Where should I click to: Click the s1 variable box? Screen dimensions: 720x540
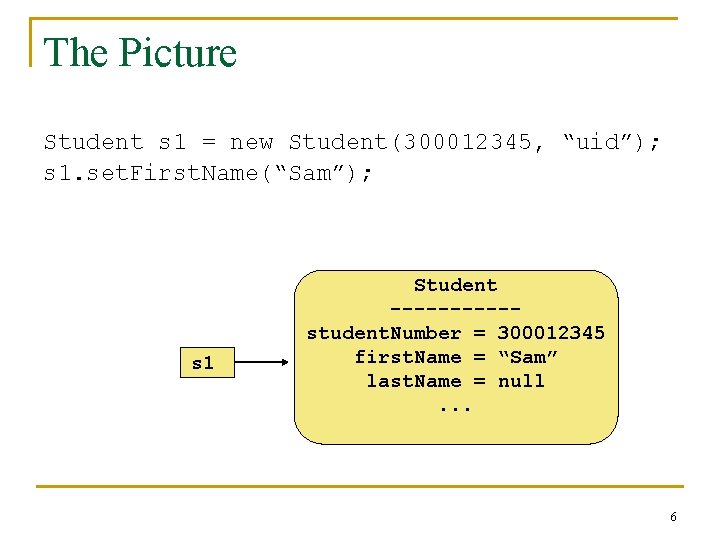202,363
